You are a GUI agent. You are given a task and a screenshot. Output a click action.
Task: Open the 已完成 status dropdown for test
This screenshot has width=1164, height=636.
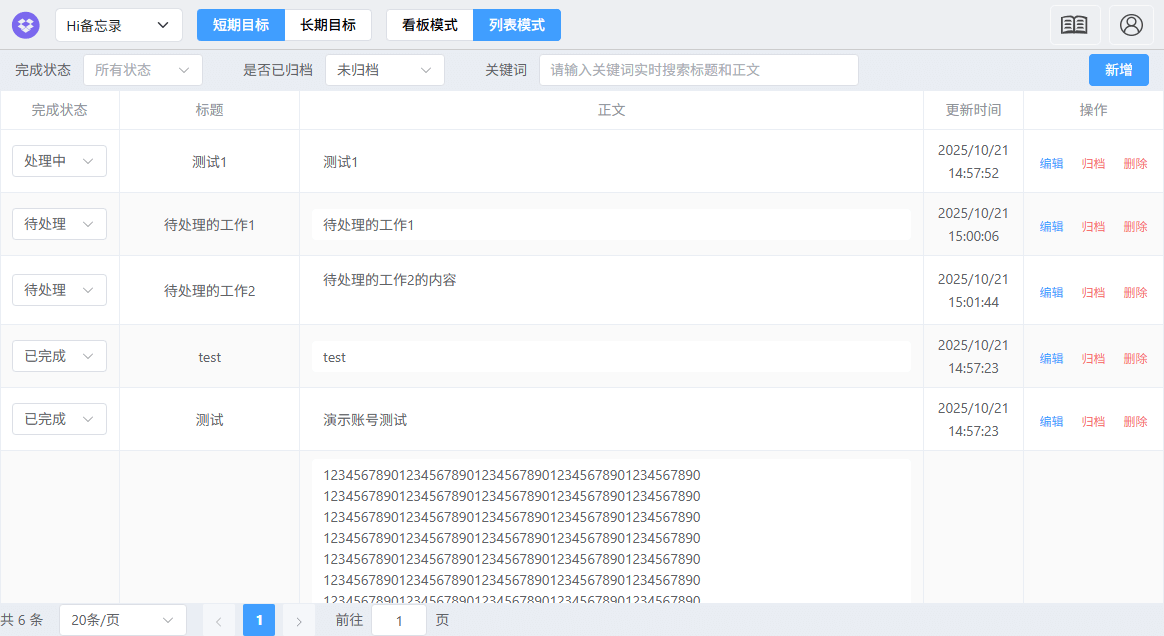tap(58, 356)
